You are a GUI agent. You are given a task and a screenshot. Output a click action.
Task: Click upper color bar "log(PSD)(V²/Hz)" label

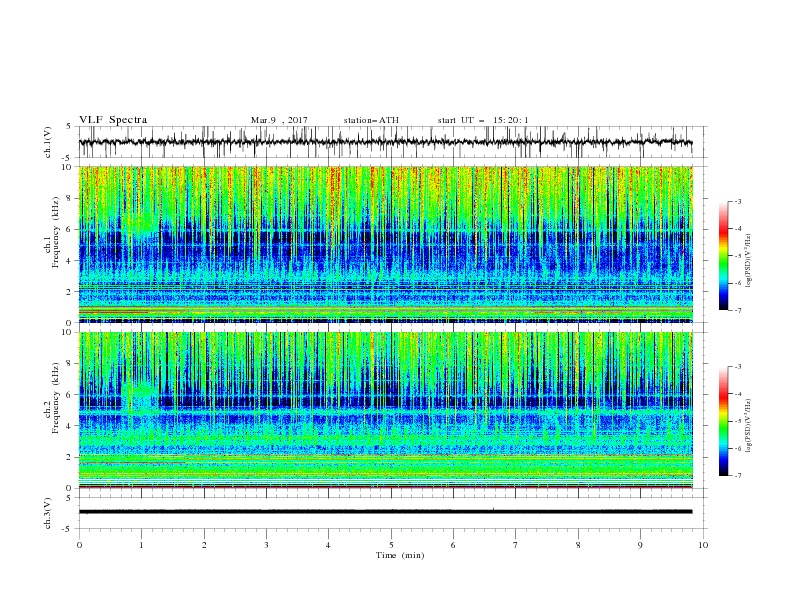pyautogui.click(x=749, y=259)
